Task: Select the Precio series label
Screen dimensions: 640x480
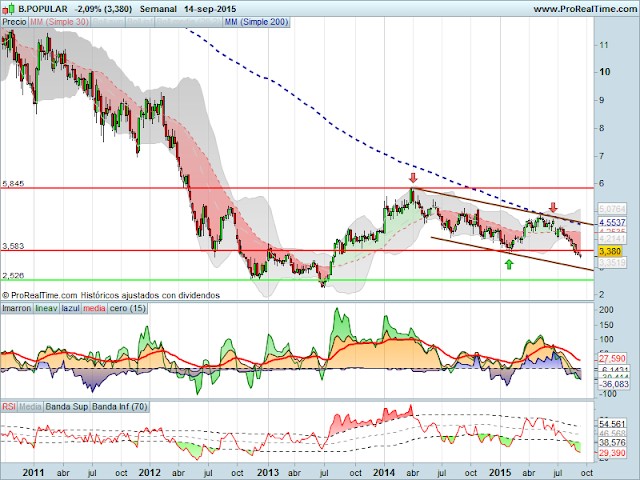Action: pyautogui.click(x=14, y=22)
